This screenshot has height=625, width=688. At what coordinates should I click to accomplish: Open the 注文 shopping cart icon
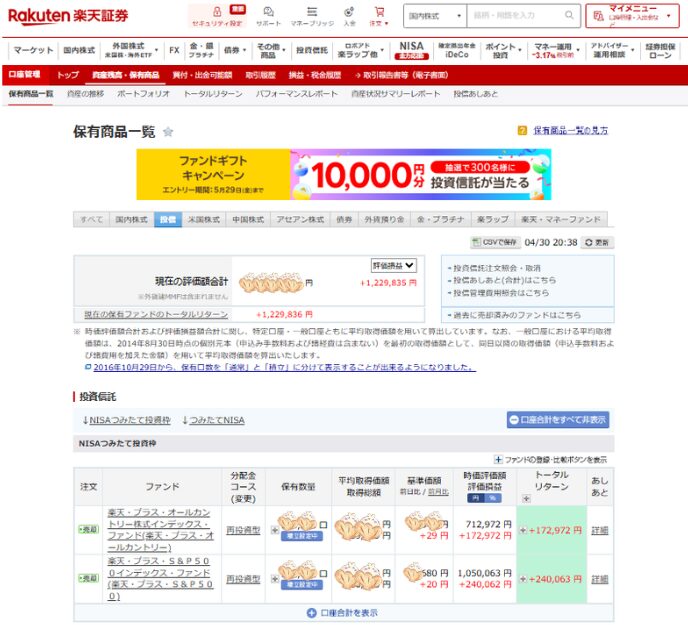(x=379, y=12)
